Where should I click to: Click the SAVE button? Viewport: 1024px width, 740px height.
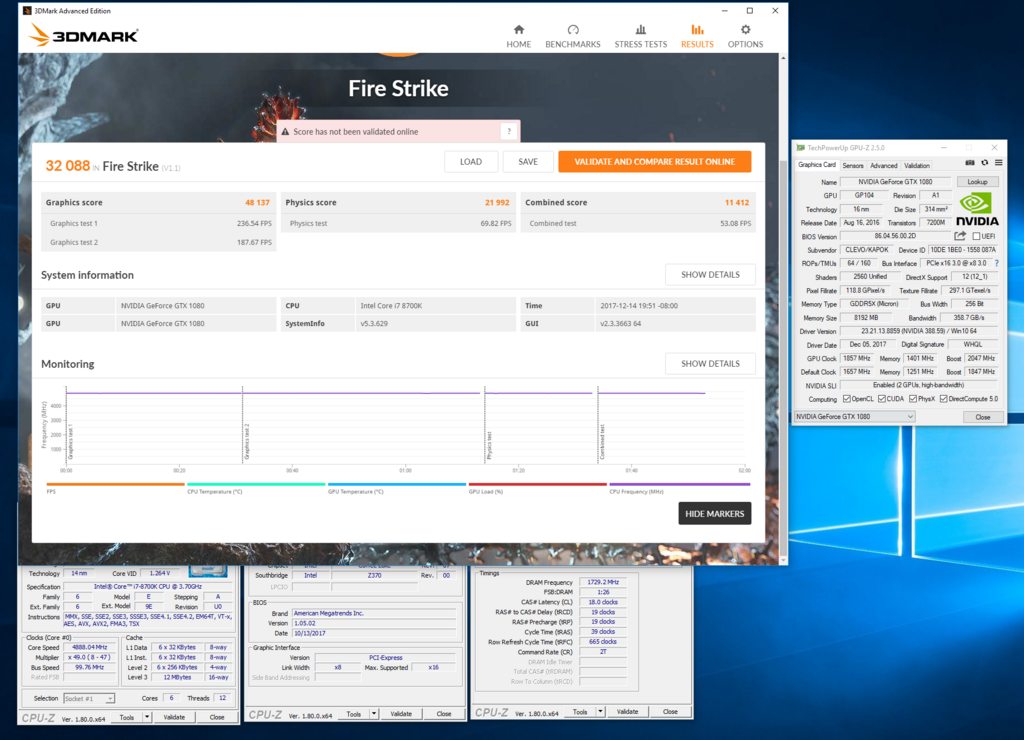pyautogui.click(x=528, y=161)
